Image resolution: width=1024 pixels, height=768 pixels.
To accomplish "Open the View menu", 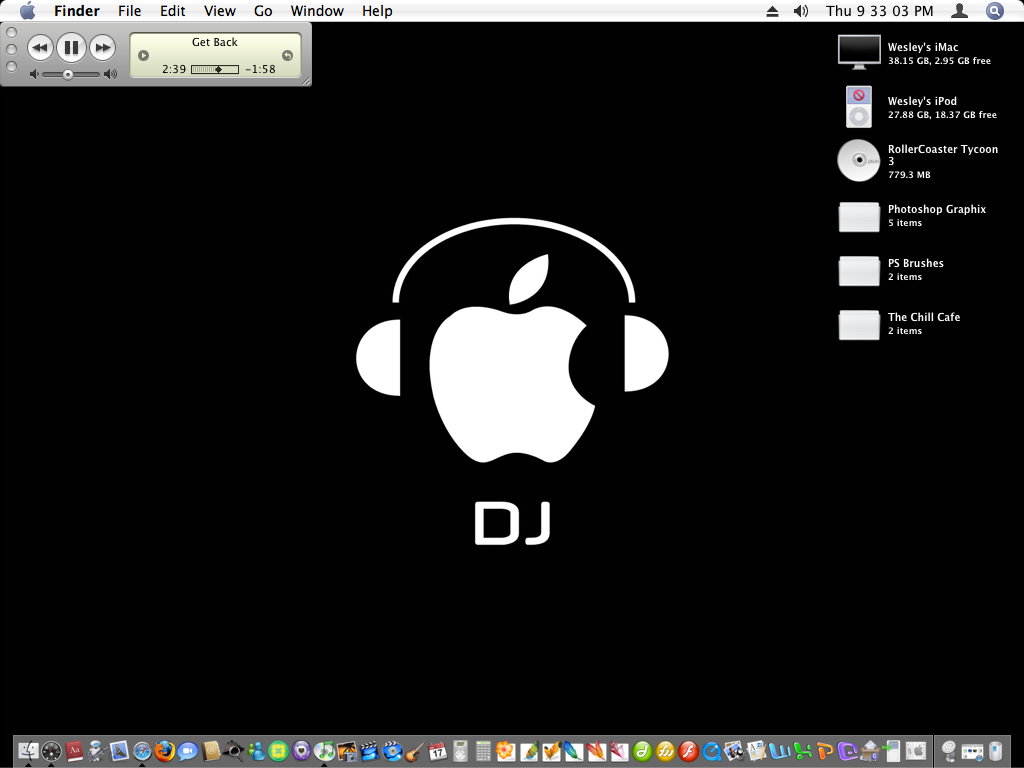I will click(219, 11).
